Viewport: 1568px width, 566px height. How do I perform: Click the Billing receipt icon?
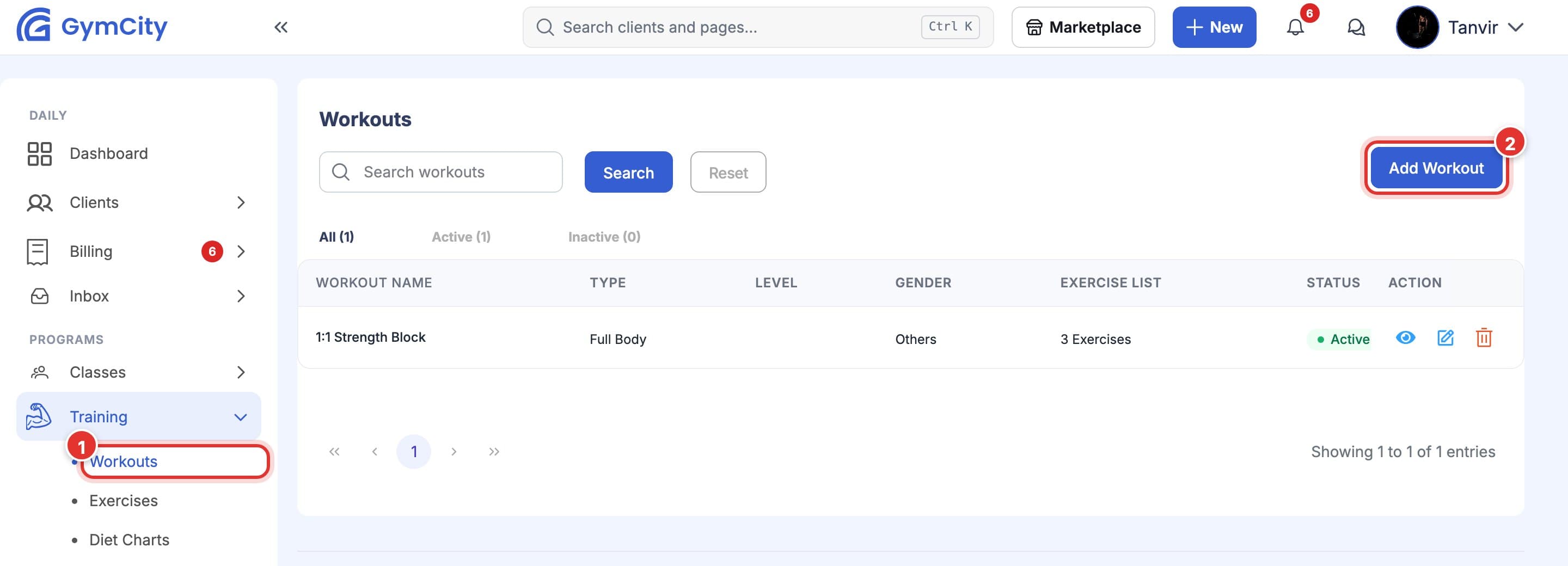click(38, 251)
